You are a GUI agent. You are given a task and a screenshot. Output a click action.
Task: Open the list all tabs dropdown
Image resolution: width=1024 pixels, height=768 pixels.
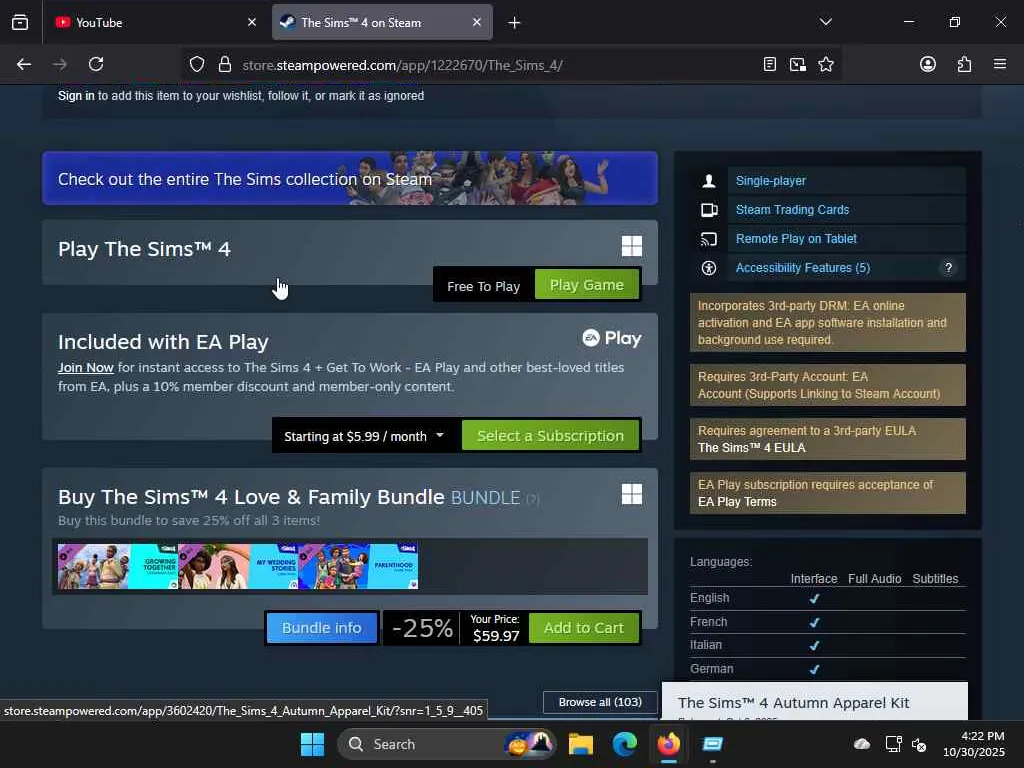click(825, 22)
